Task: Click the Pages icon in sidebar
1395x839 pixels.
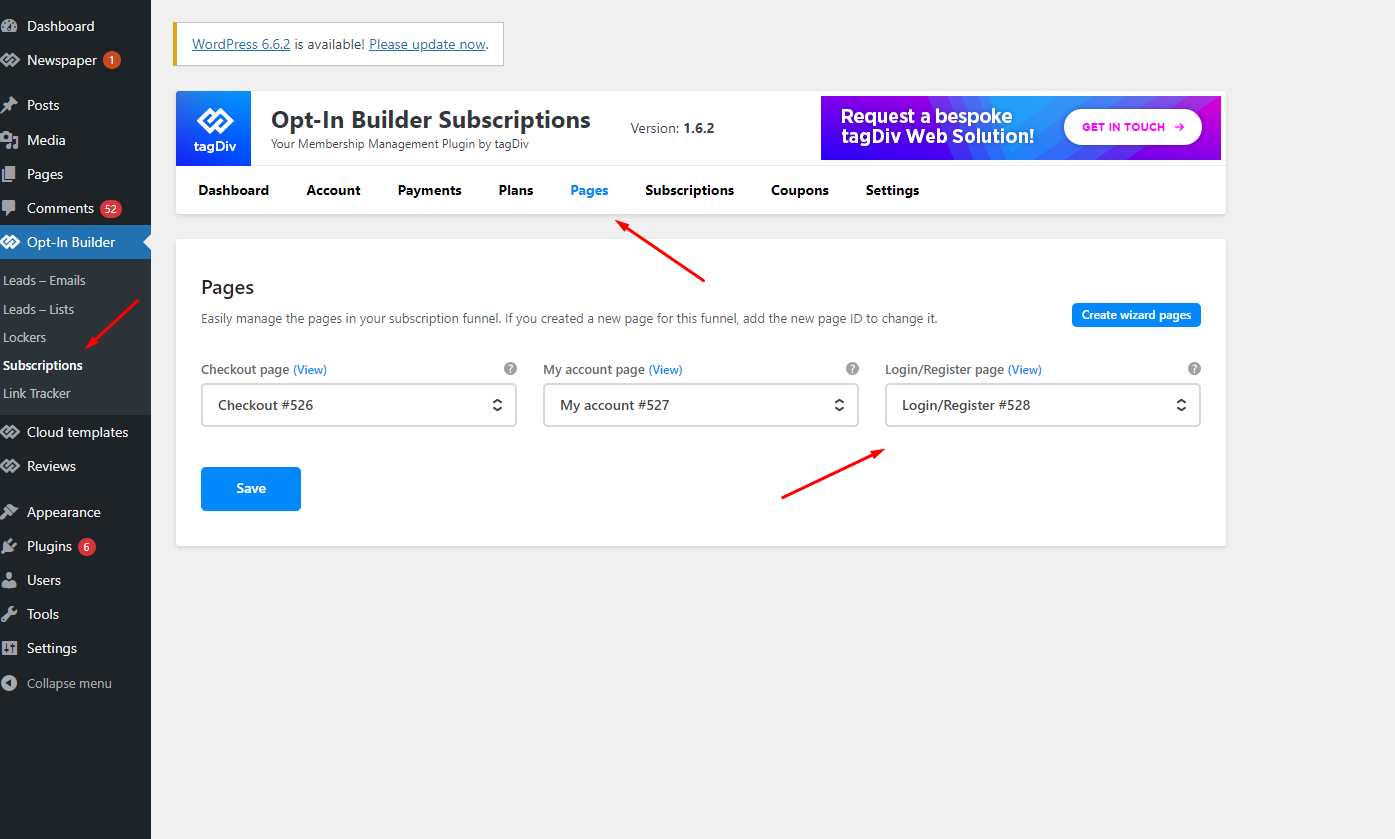Action: (9, 174)
